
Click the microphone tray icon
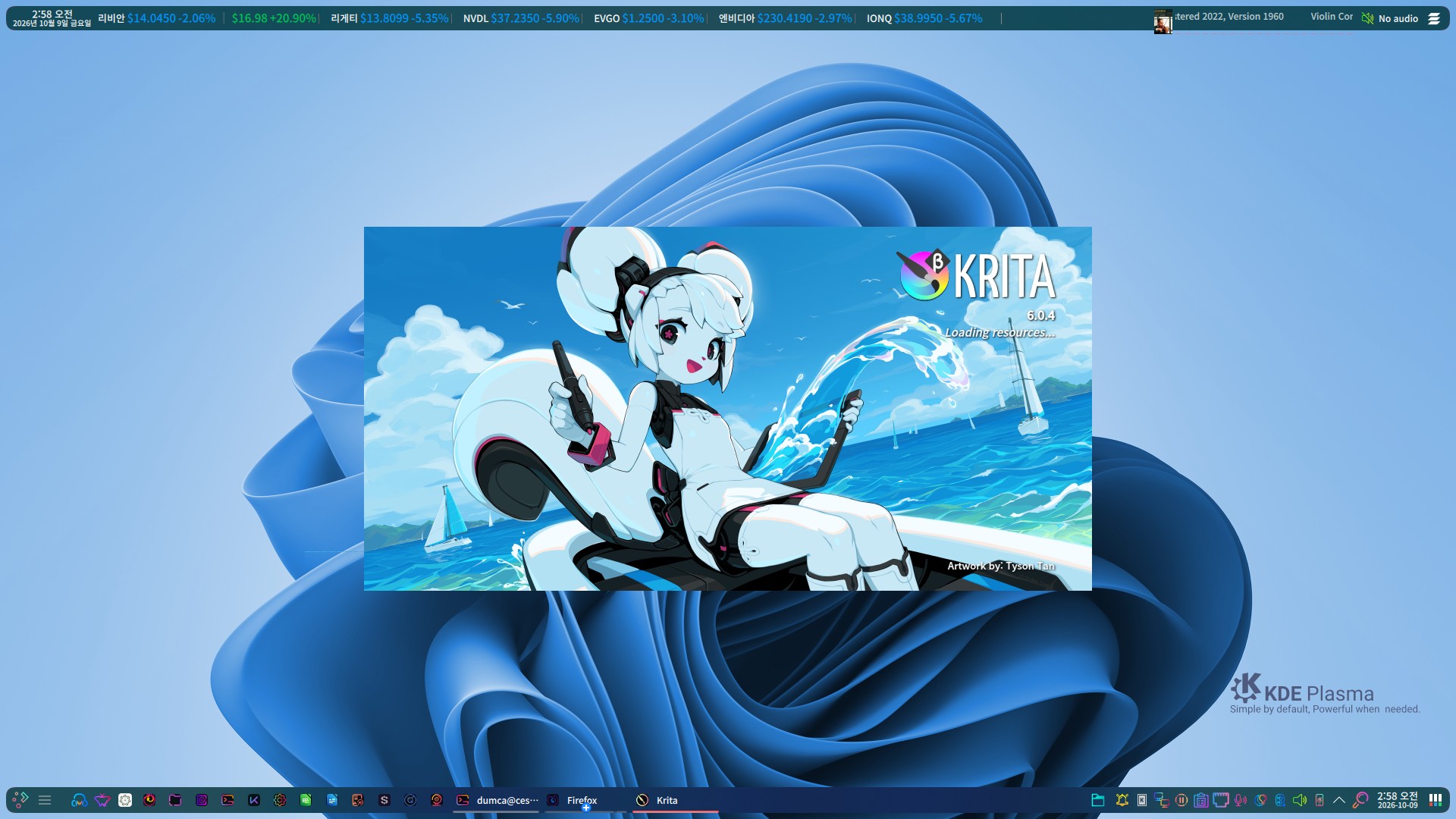click(x=1241, y=800)
